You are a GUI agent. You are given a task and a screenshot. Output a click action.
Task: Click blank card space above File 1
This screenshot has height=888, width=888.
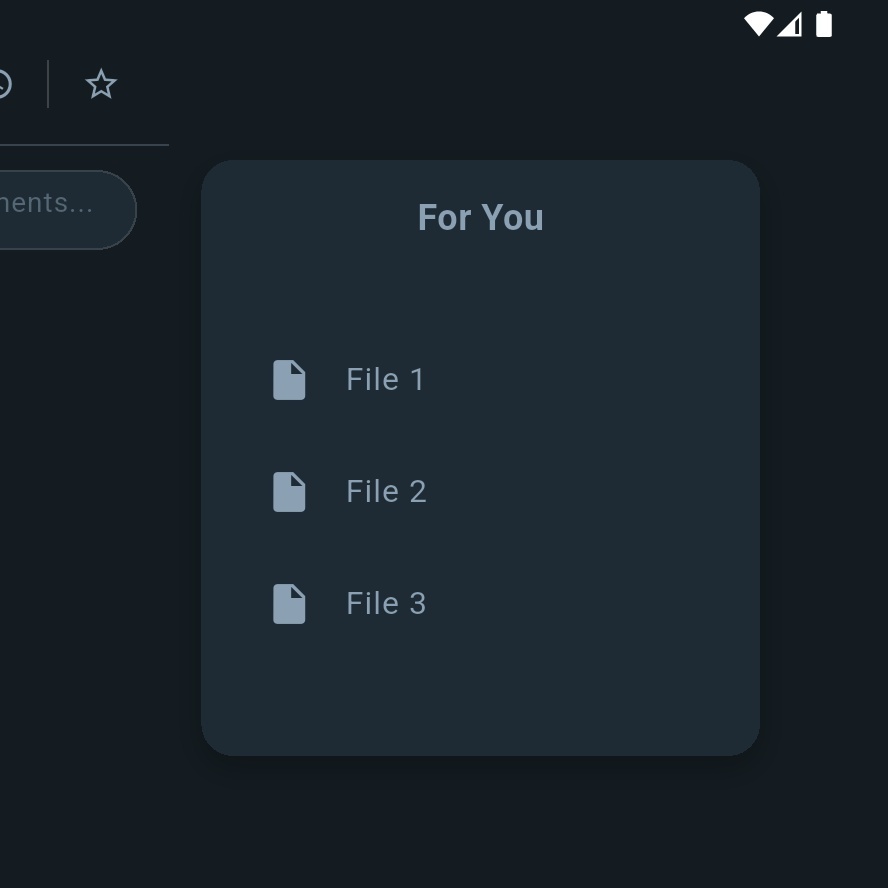[480, 294]
